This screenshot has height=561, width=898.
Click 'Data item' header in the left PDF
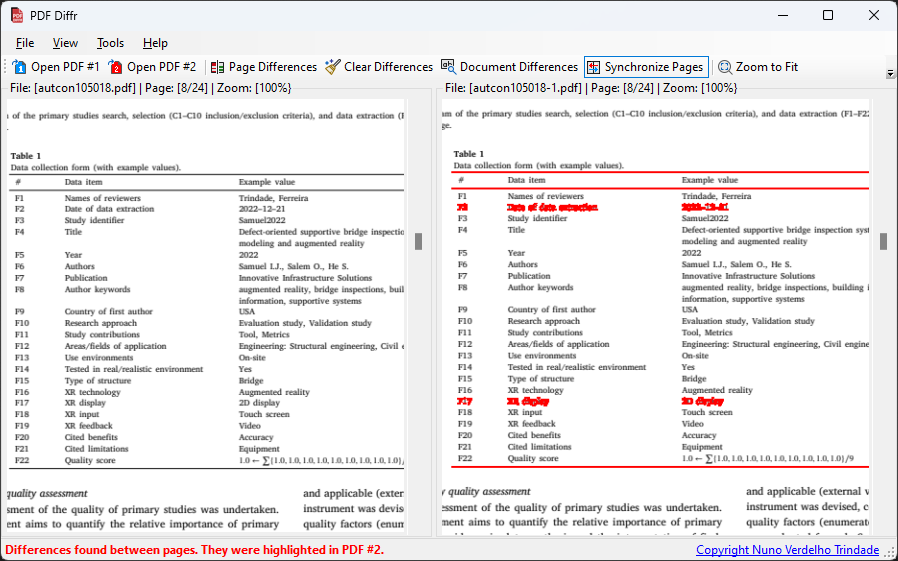(x=84, y=182)
